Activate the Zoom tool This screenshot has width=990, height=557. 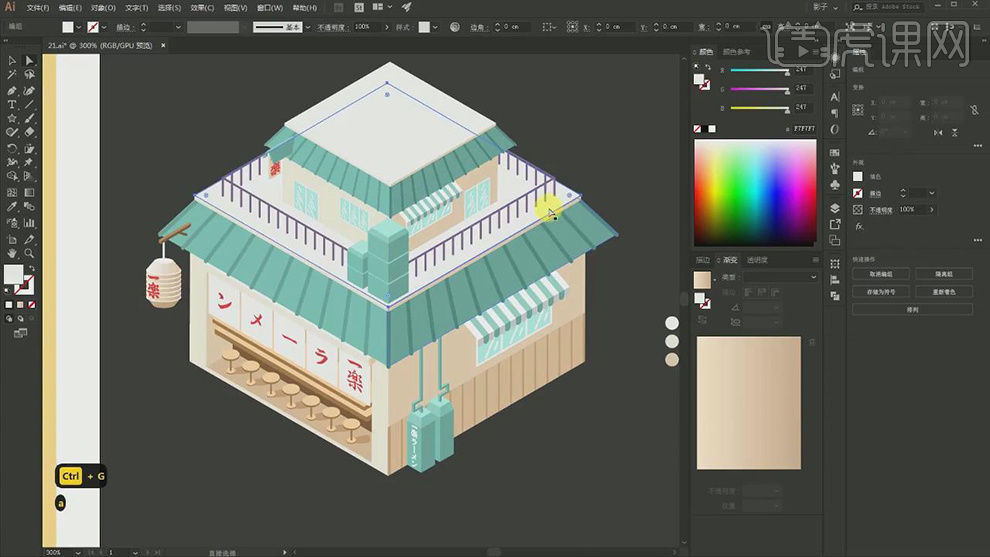coord(29,254)
